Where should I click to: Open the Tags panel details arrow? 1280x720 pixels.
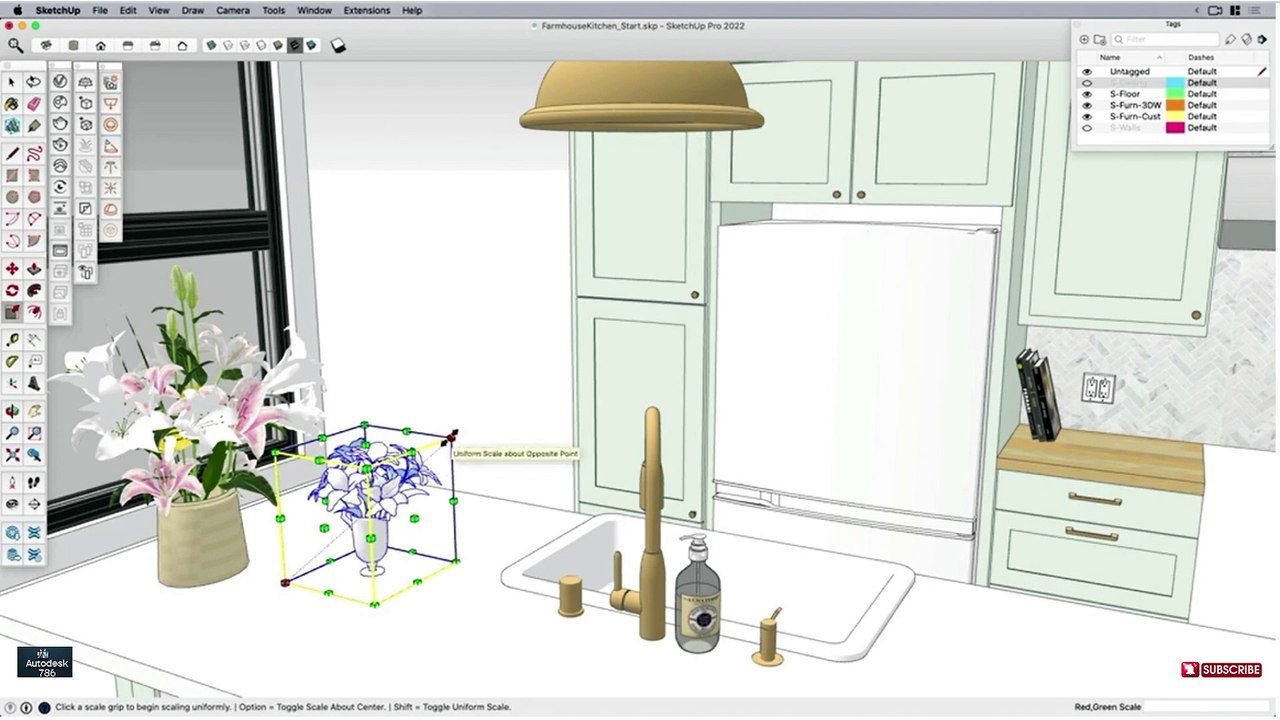click(x=1263, y=40)
